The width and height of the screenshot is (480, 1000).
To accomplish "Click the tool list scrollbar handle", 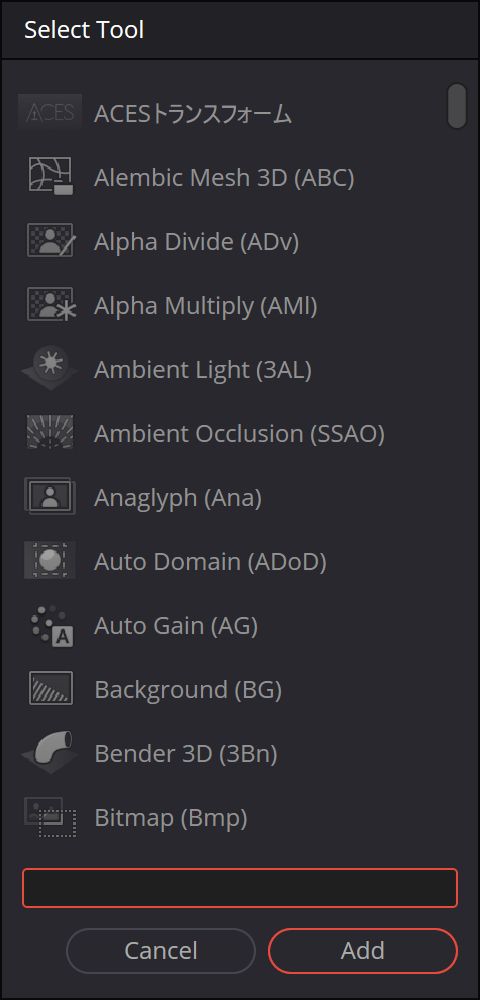I will coord(457,105).
